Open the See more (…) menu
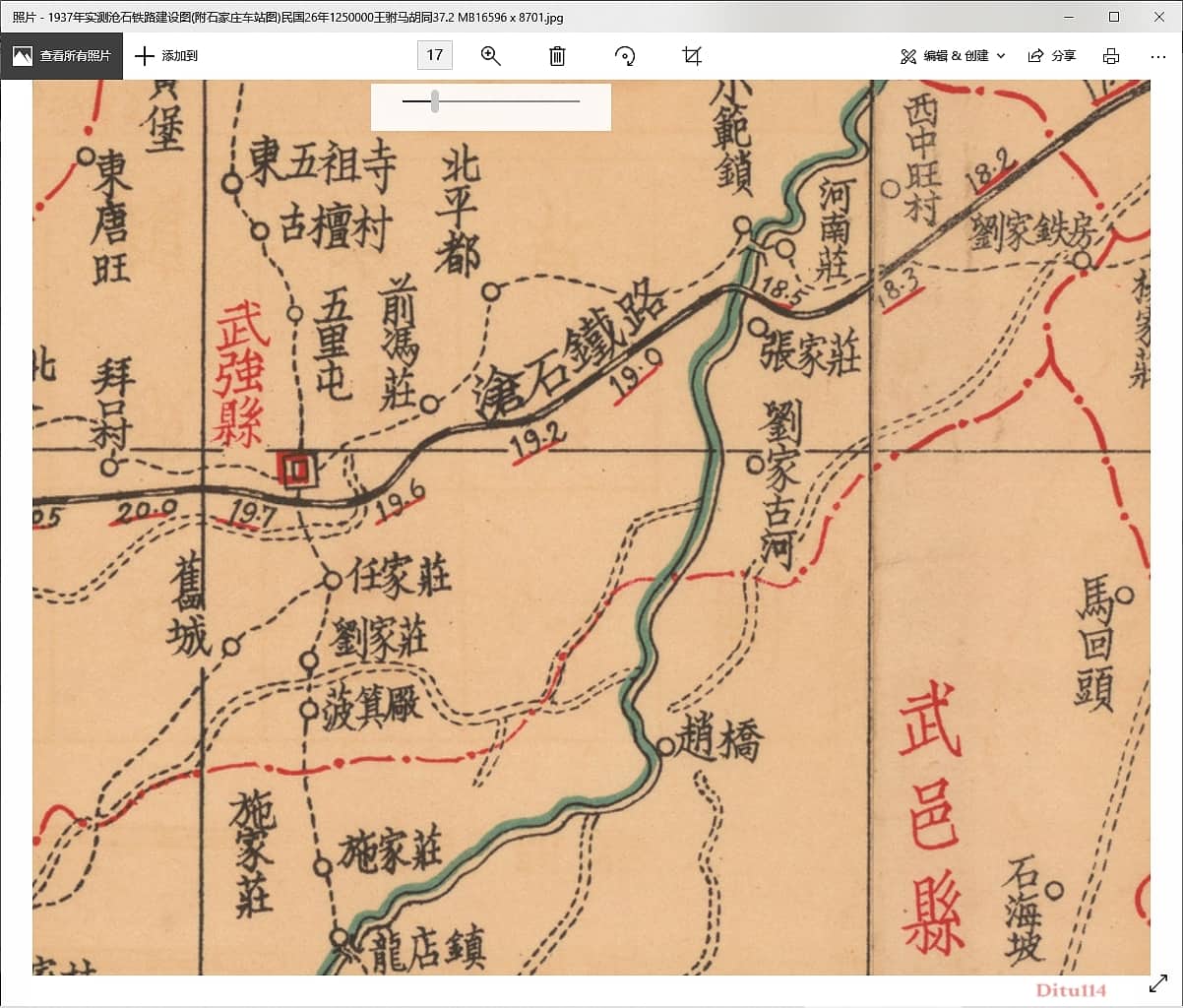The image size is (1183, 1008). [1157, 56]
